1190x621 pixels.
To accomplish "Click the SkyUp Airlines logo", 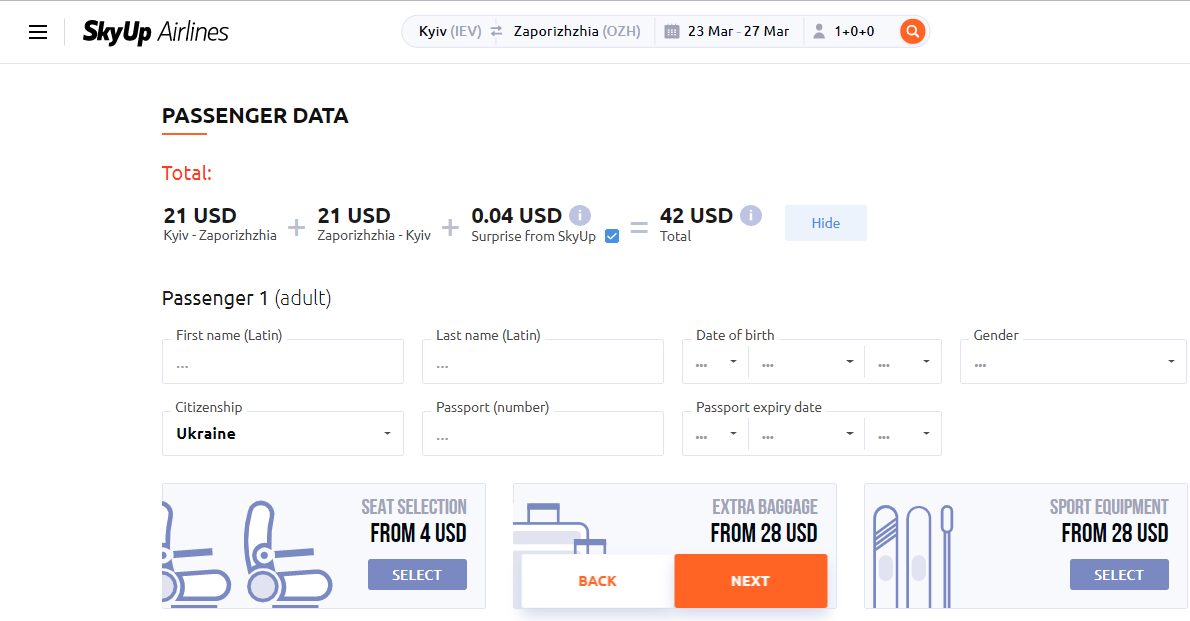I will pyautogui.click(x=156, y=32).
